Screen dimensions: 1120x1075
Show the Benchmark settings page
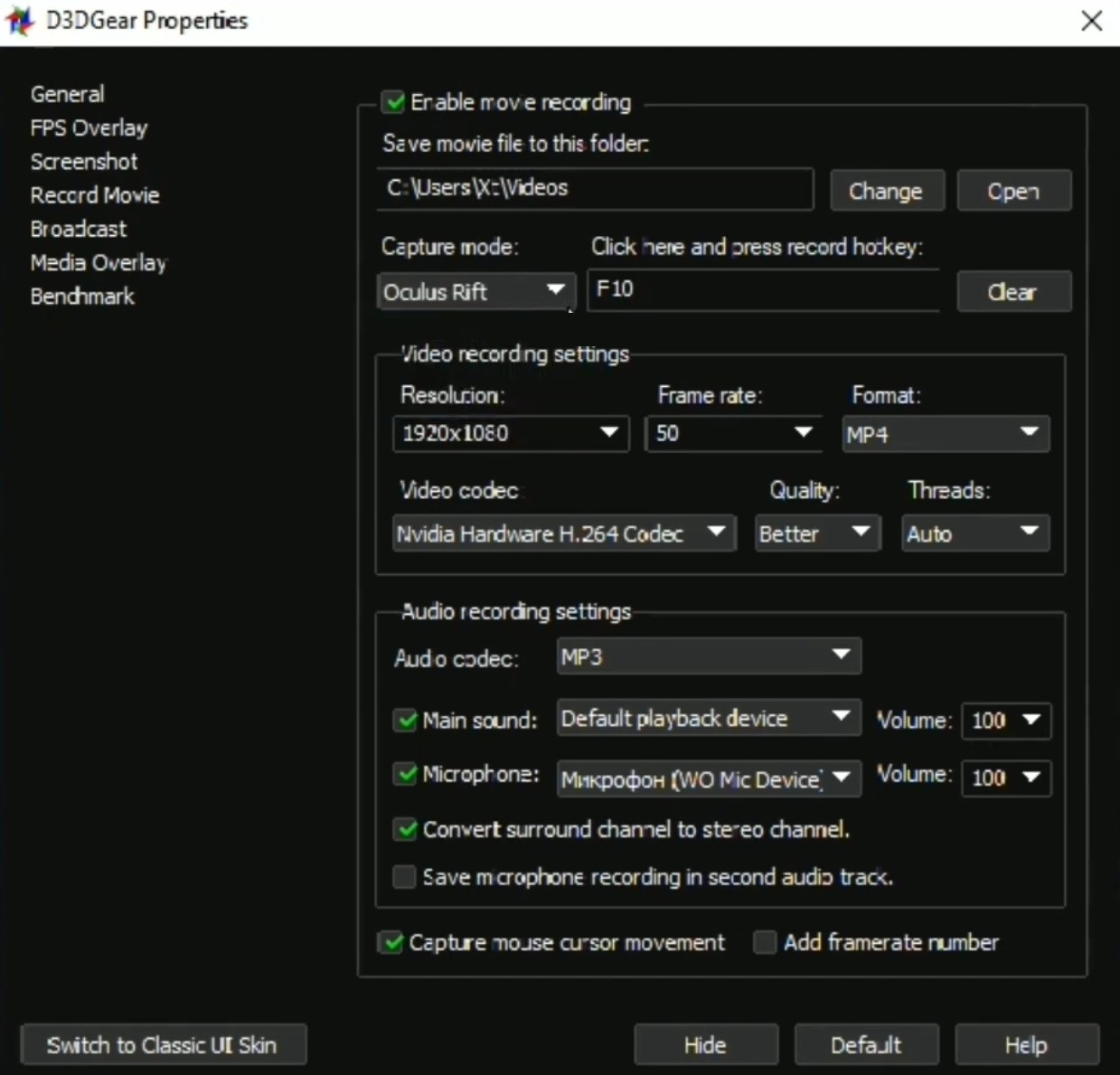82,296
